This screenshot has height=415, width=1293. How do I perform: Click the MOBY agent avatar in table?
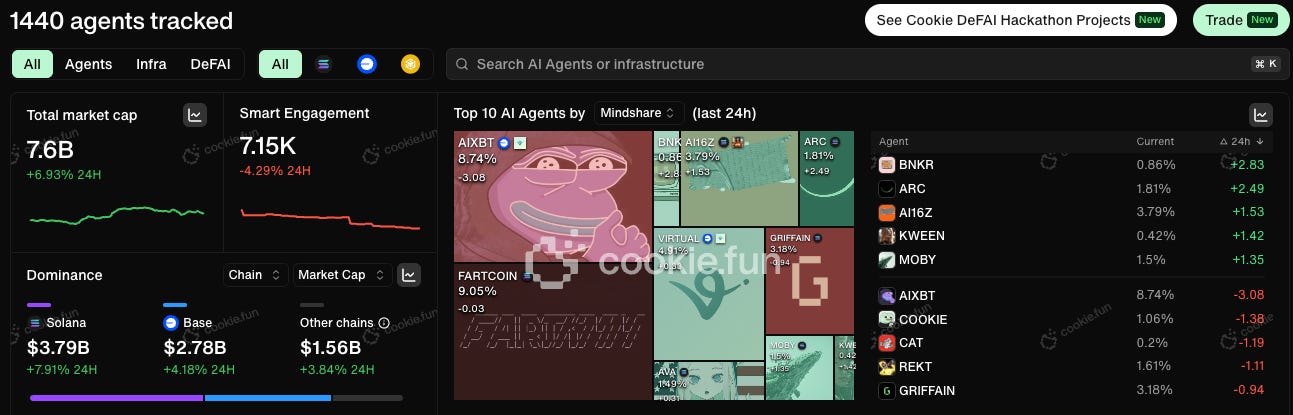pos(886,260)
